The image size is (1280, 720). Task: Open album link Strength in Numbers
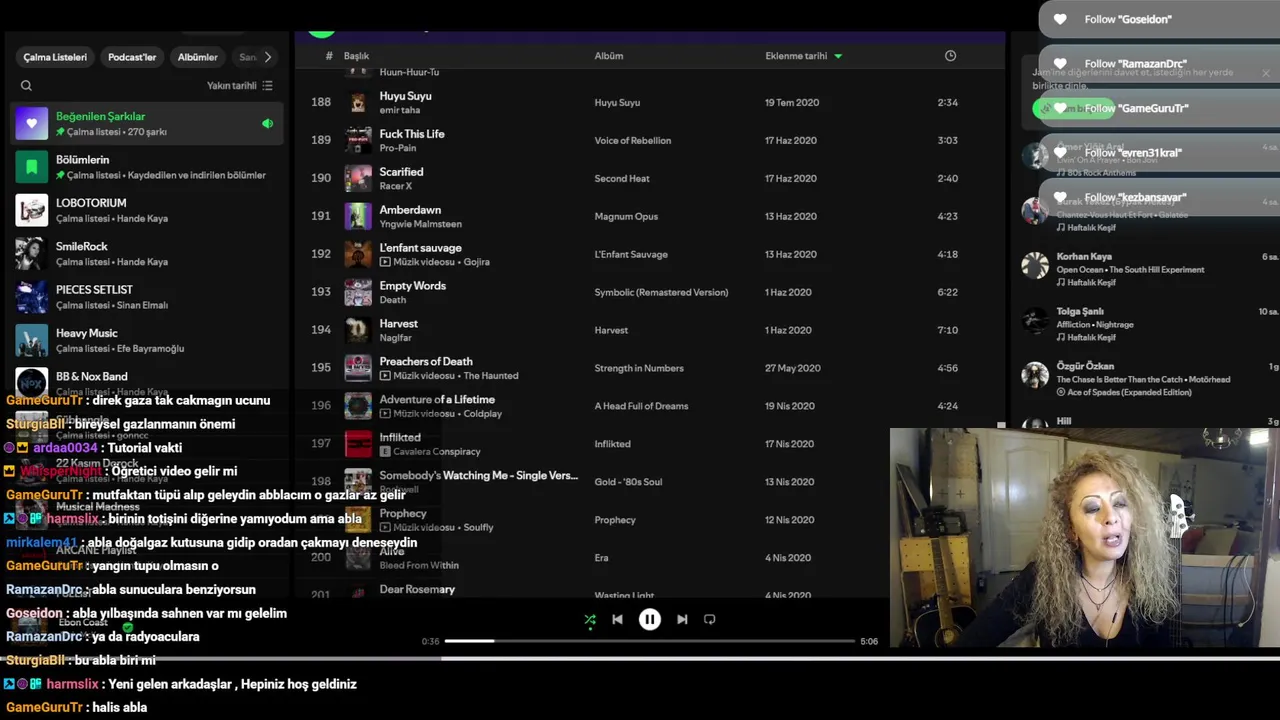[x=639, y=369]
